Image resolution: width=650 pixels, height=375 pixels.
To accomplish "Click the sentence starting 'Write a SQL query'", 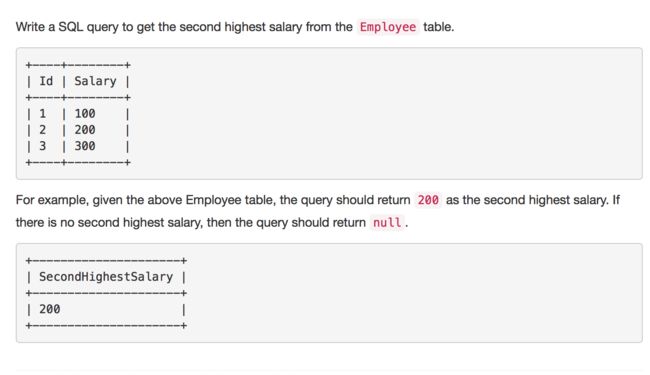I will [235, 27].
